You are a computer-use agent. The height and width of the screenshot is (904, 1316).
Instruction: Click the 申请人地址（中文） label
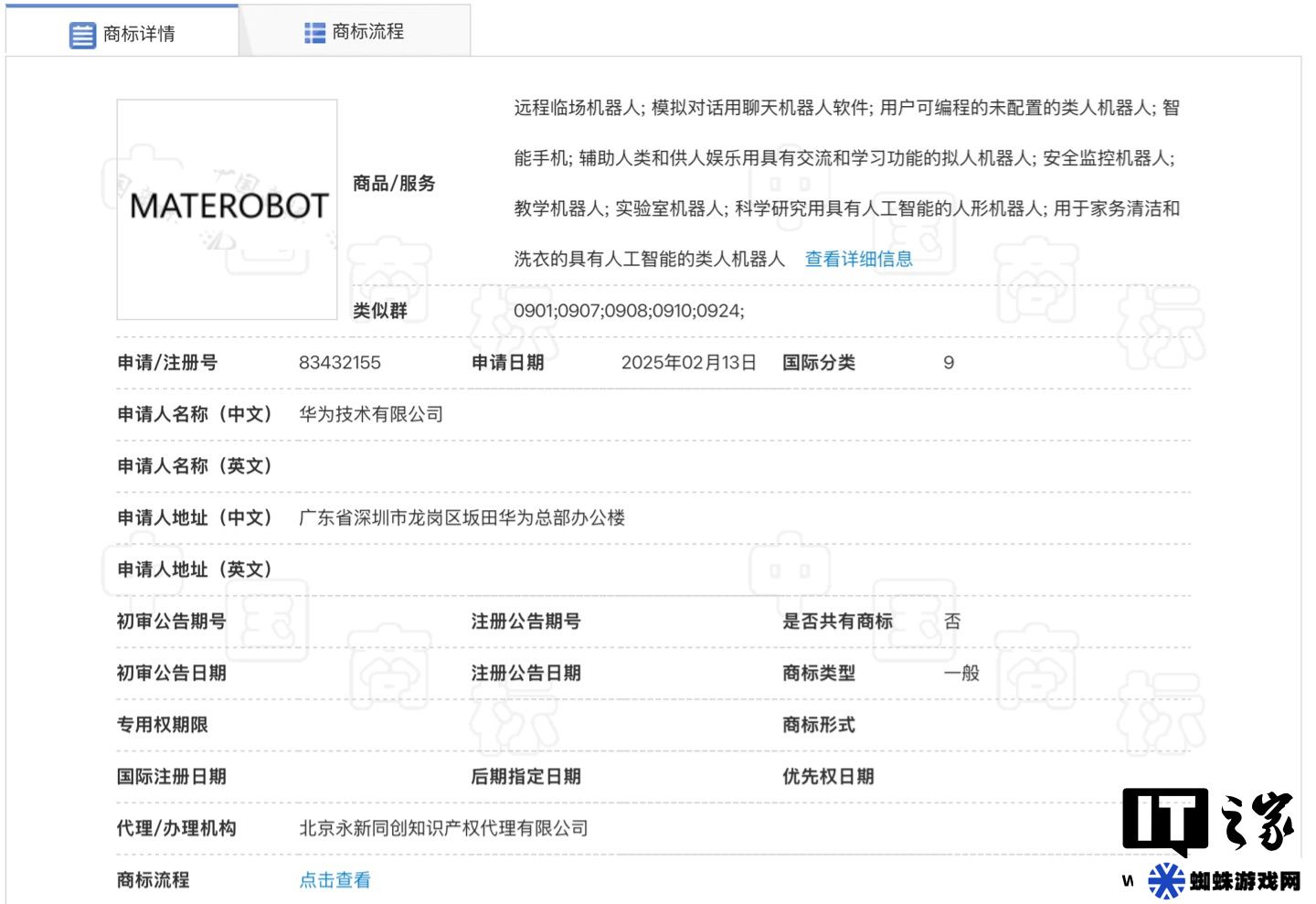click(195, 517)
